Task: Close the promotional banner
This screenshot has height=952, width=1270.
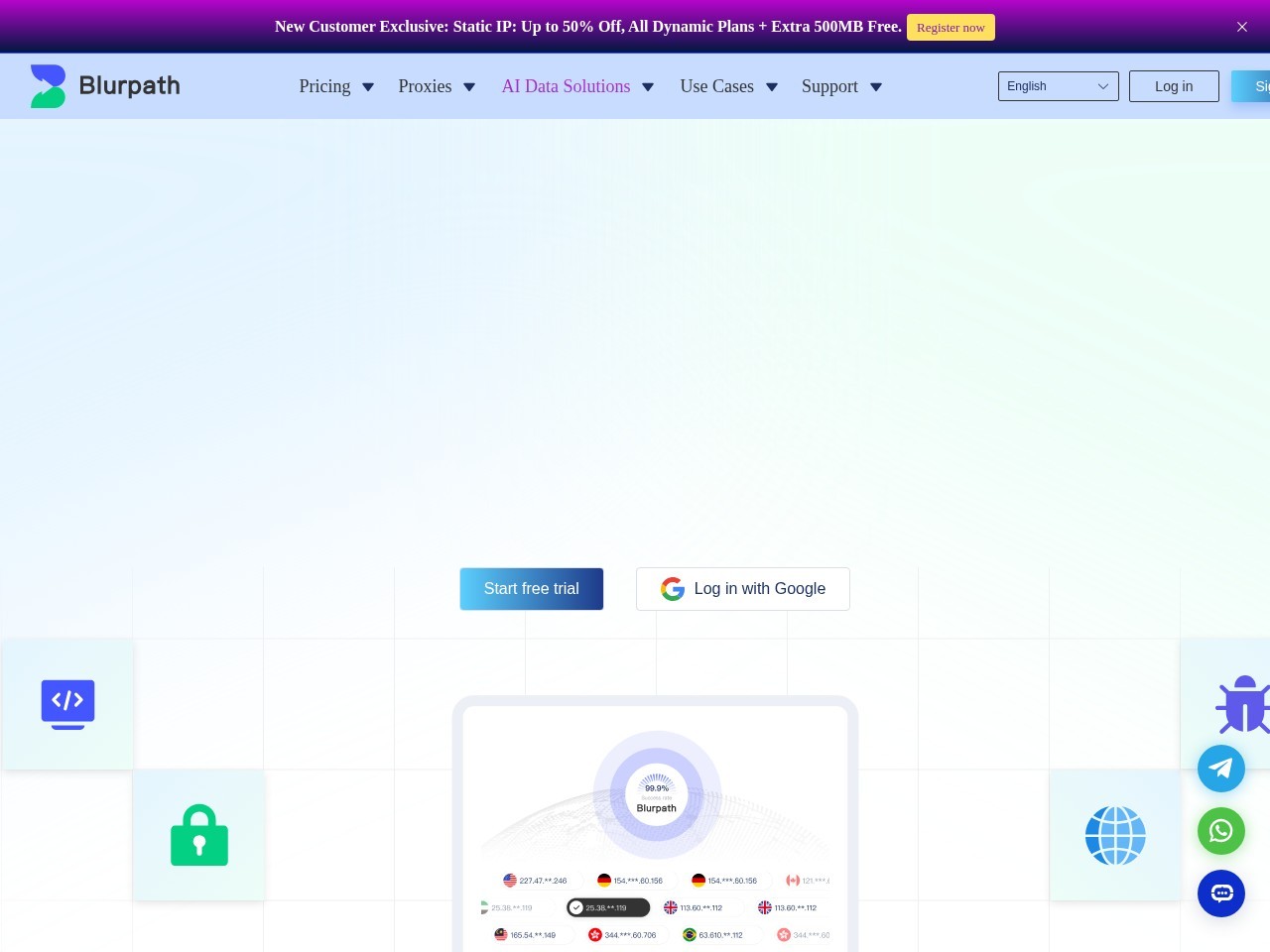Action: 1242,27
